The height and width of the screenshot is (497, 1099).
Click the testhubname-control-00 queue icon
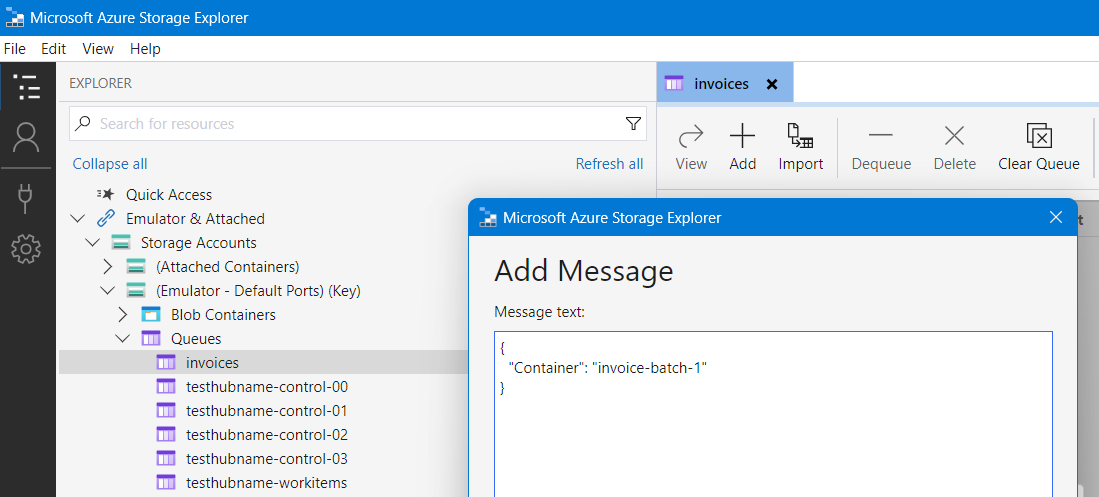point(165,387)
